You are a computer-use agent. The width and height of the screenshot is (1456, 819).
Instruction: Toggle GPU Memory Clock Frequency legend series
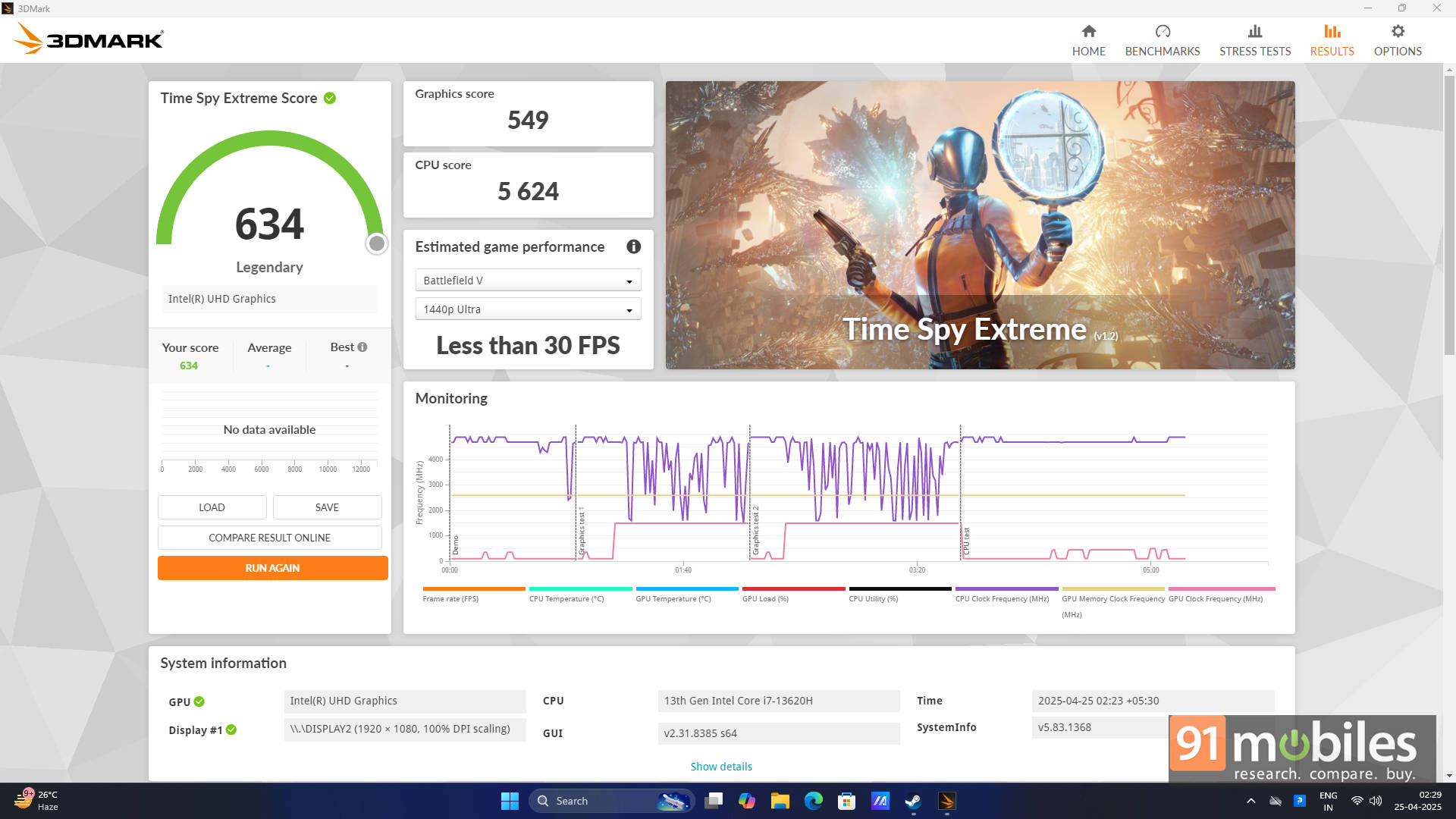point(1112,603)
